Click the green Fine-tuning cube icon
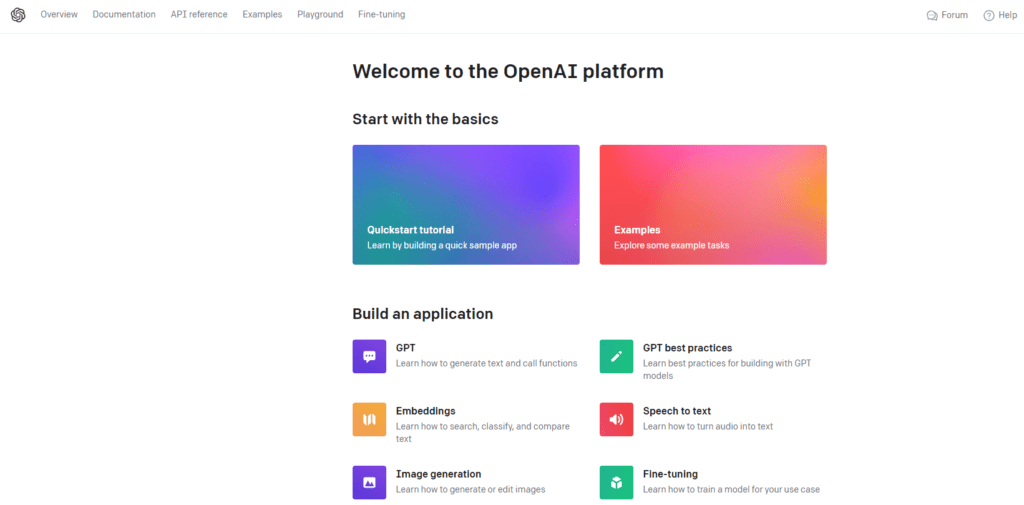 616,482
